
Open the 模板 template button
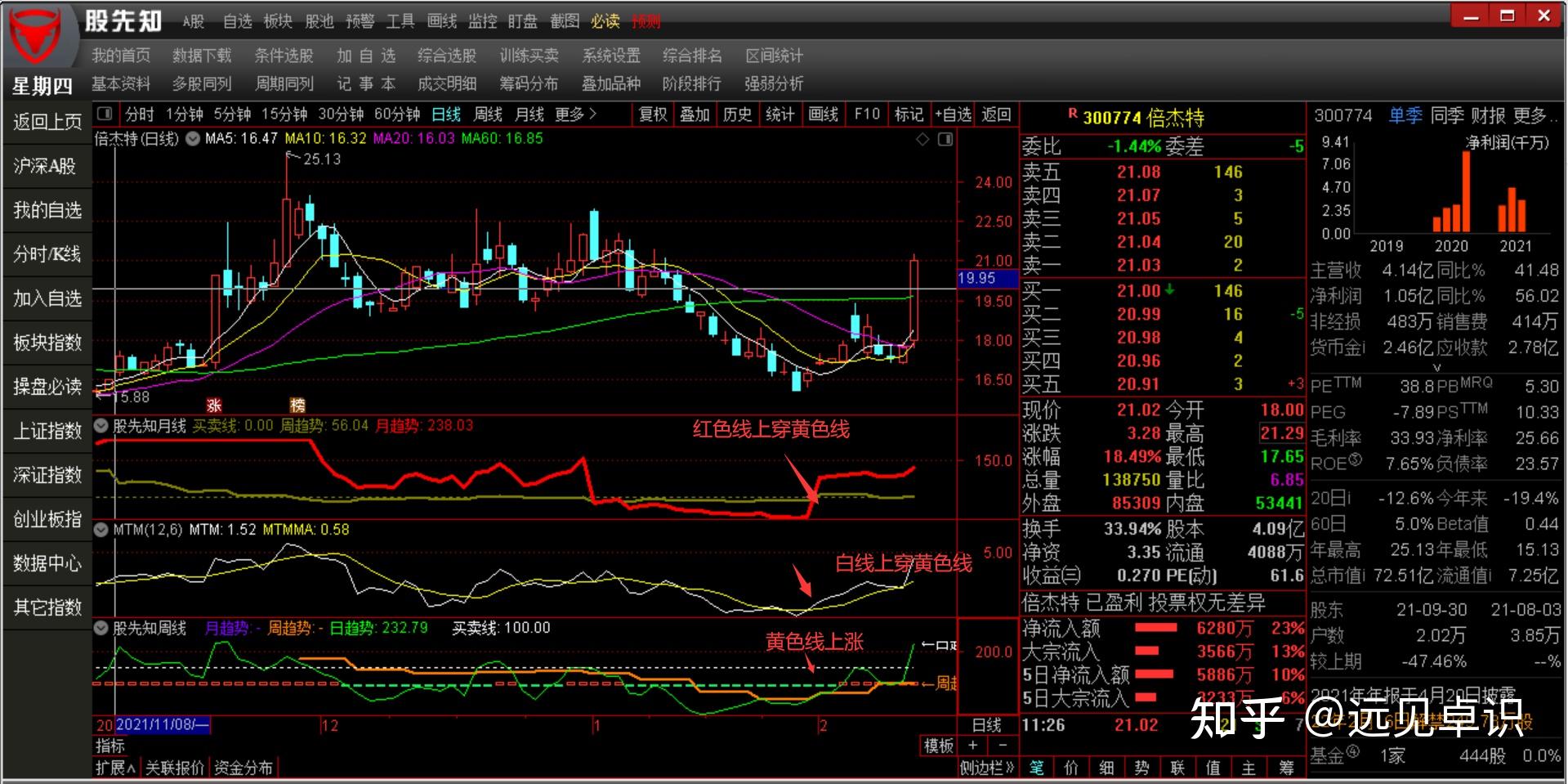939,745
